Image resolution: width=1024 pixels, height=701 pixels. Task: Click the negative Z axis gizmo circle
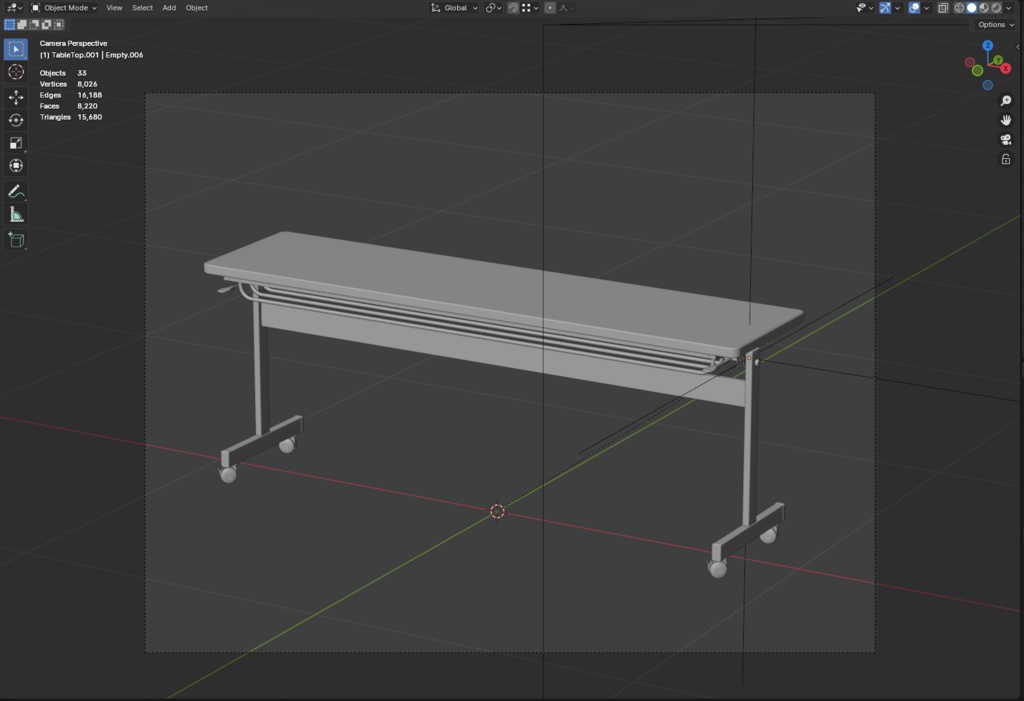[x=988, y=85]
